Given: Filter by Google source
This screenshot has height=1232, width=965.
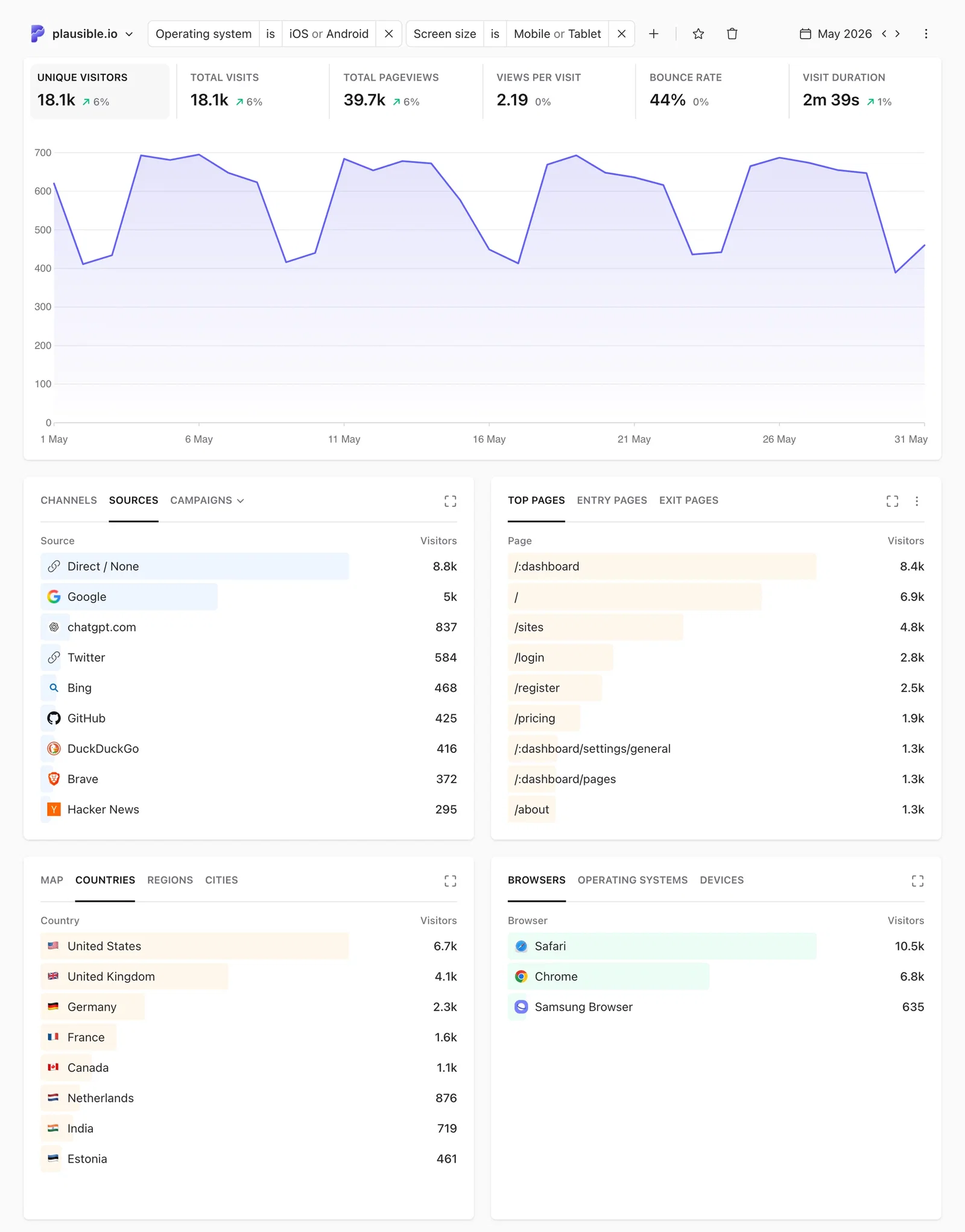Looking at the screenshot, I should pyautogui.click(x=248, y=597).
